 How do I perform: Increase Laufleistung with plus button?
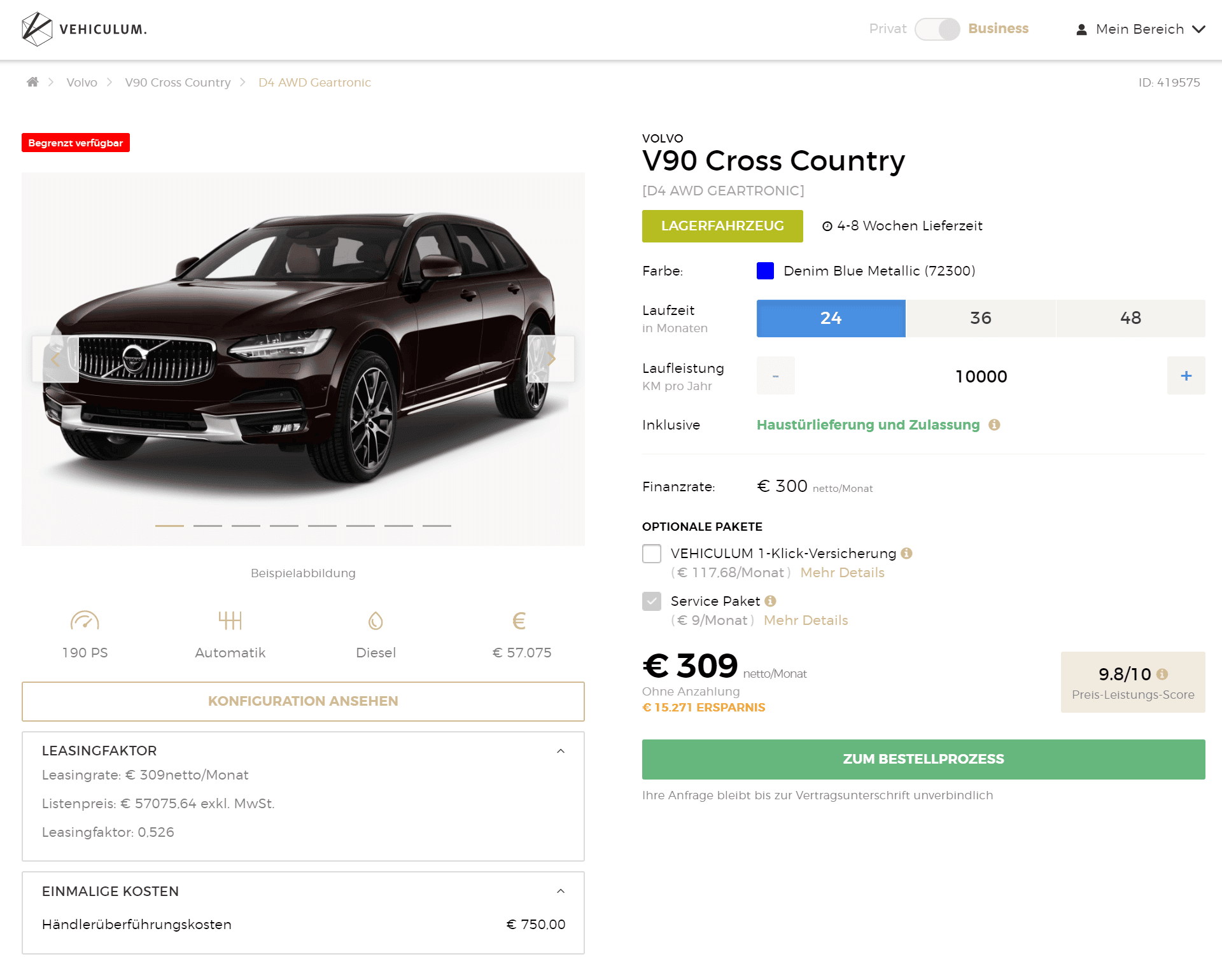1186,375
